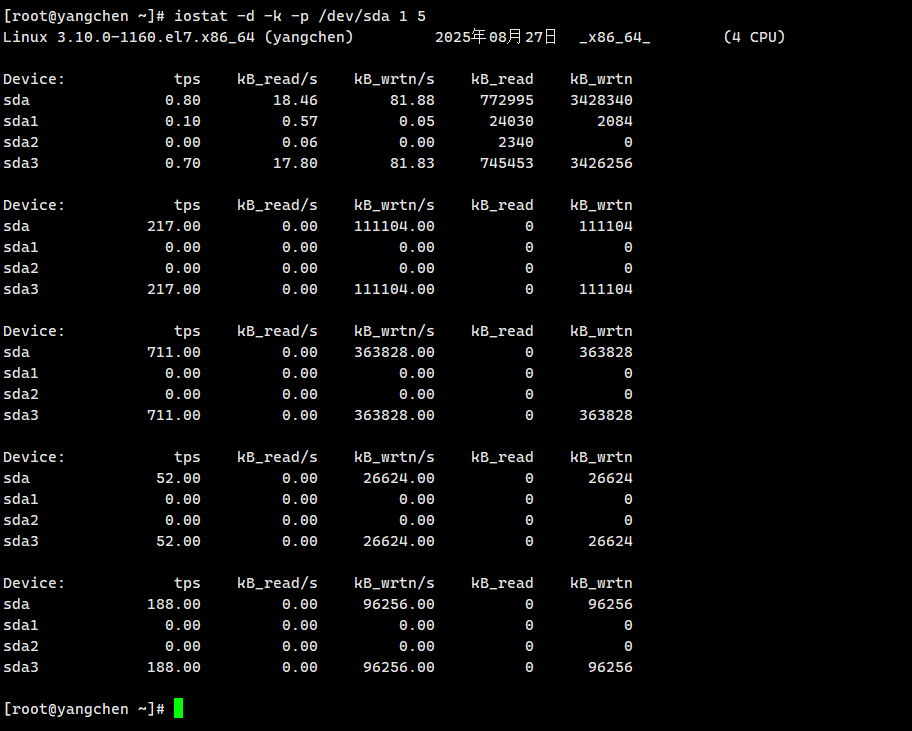Select the sda row tps value '711.00'
Viewport: 912px width, 731px height.
tap(174, 352)
